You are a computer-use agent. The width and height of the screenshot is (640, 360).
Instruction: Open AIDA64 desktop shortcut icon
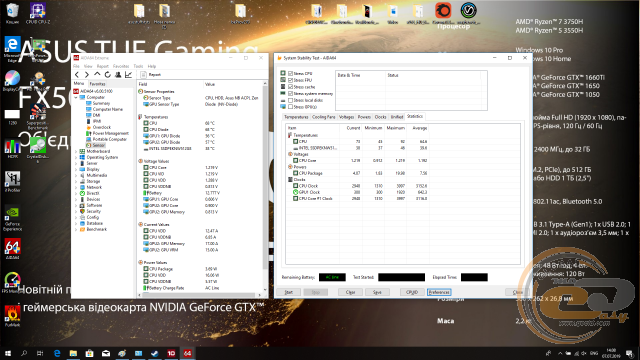(12, 249)
